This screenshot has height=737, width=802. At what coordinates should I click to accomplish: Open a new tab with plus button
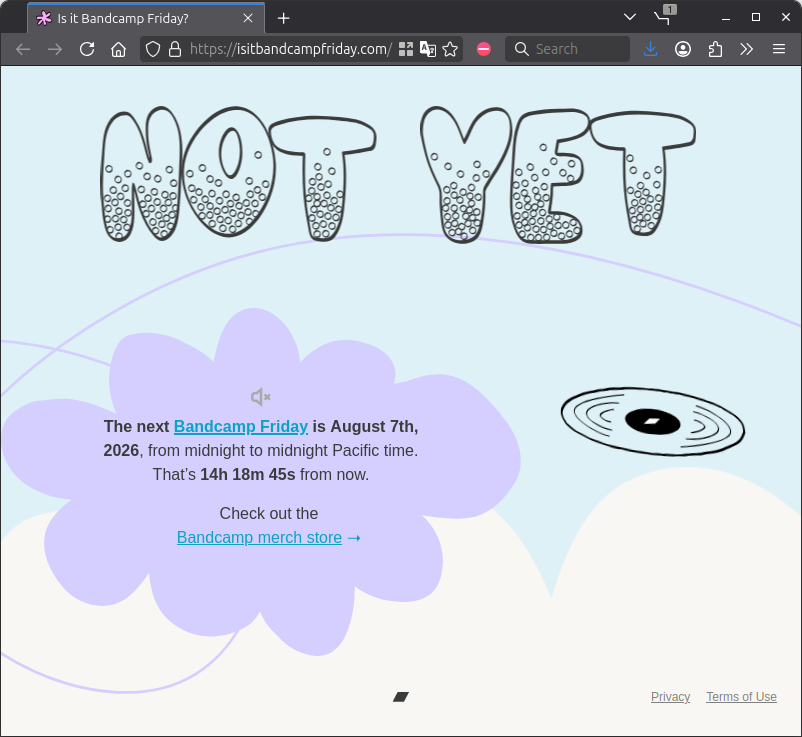point(283,18)
